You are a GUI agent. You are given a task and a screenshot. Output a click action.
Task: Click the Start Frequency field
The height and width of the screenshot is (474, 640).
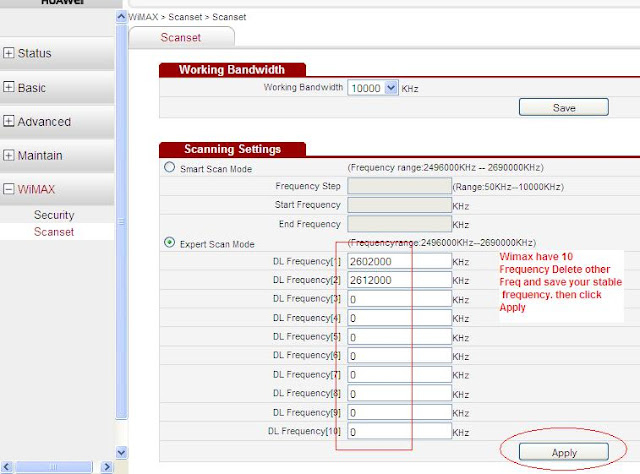[399, 205]
